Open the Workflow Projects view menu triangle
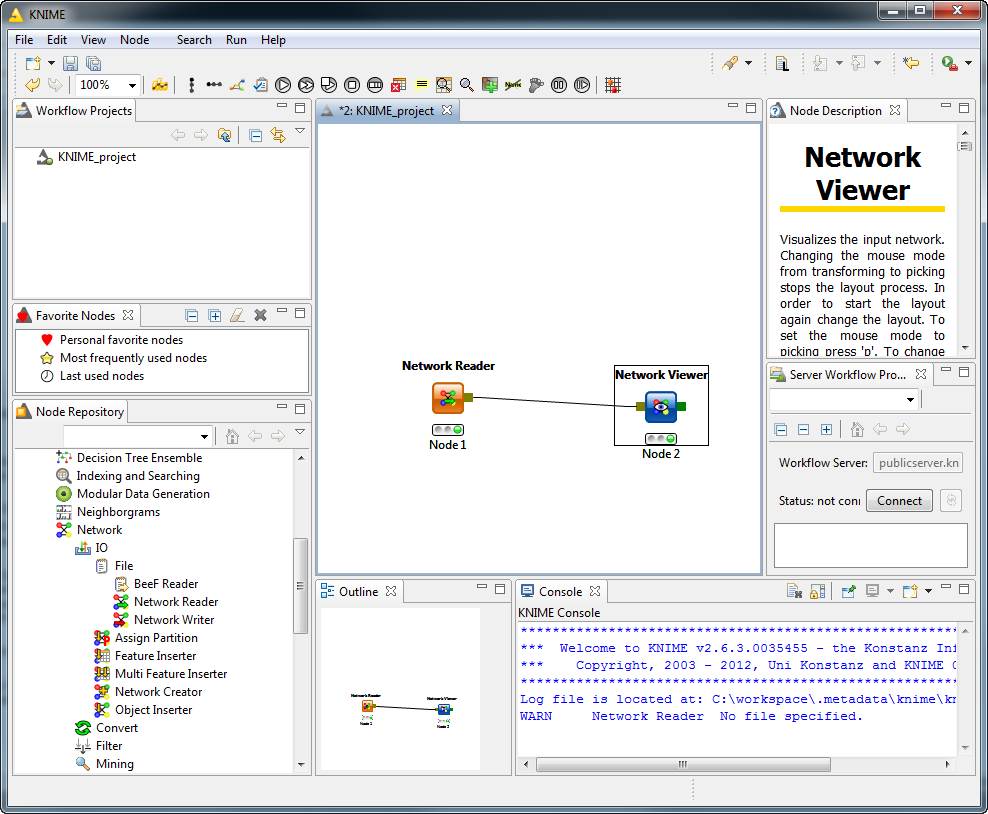Image resolution: width=988 pixels, height=814 pixels. point(300,131)
